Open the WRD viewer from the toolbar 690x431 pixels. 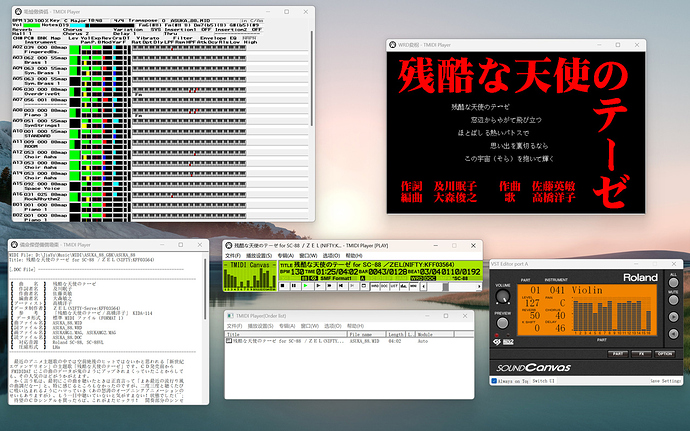click(375, 286)
